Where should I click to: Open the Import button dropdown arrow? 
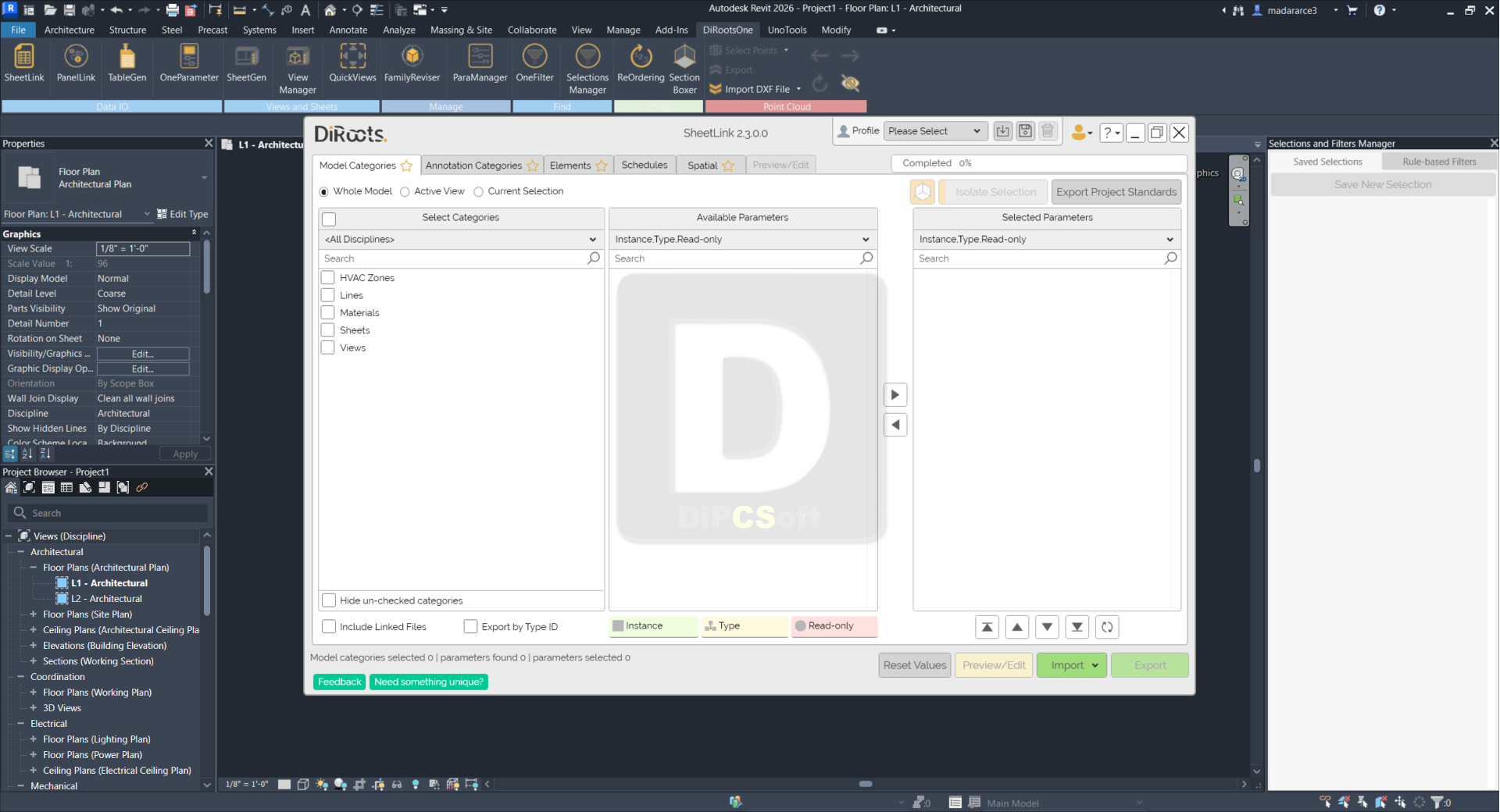pos(1095,665)
